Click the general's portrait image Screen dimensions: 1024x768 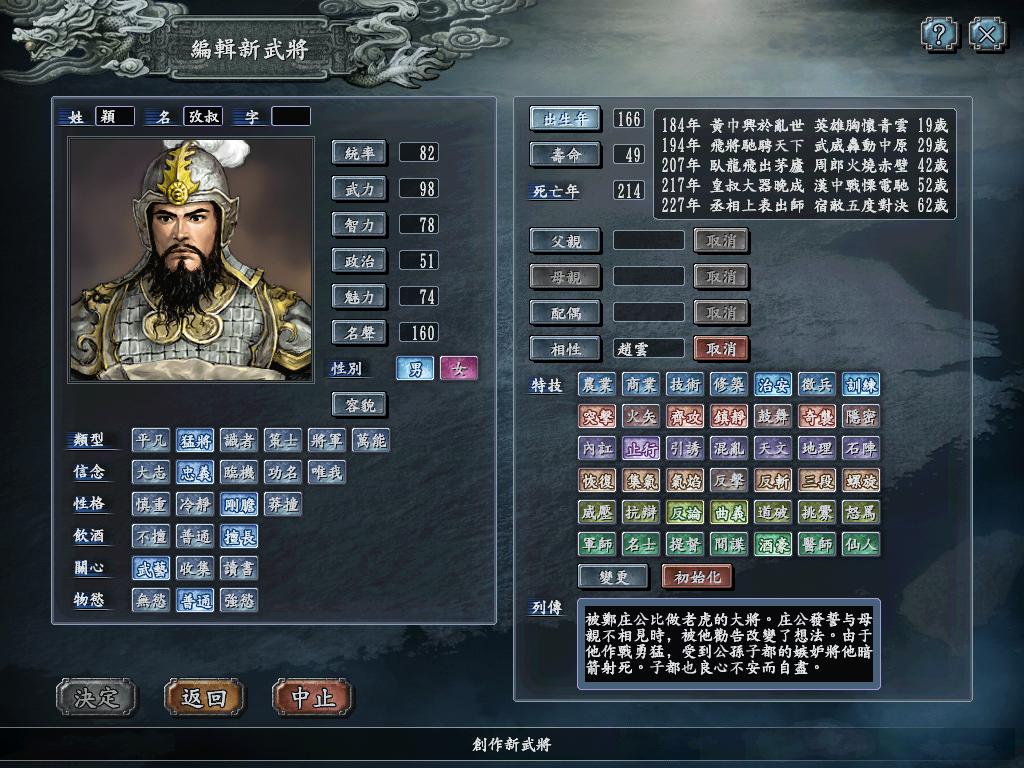click(x=191, y=259)
